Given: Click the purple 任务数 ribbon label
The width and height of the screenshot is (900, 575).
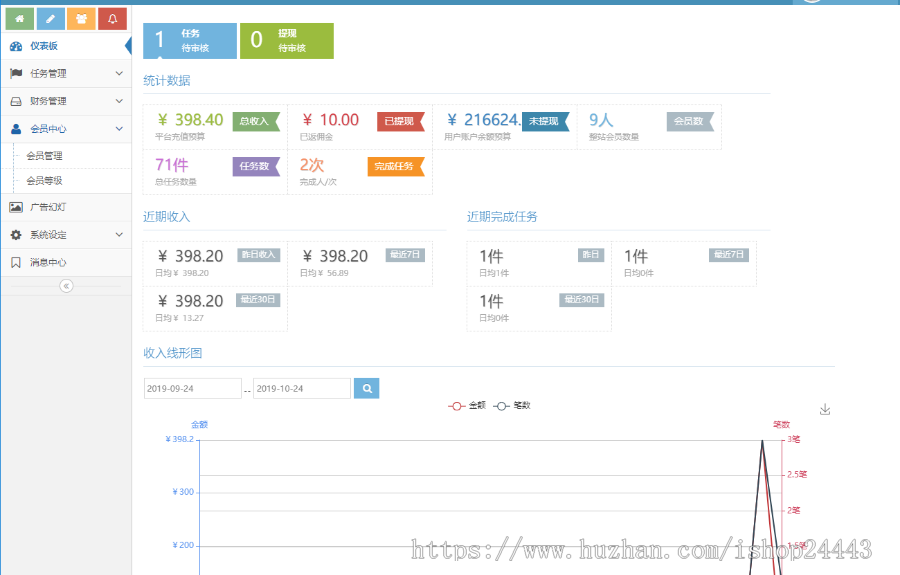Looking at the screenshot, I should point(256,166).
